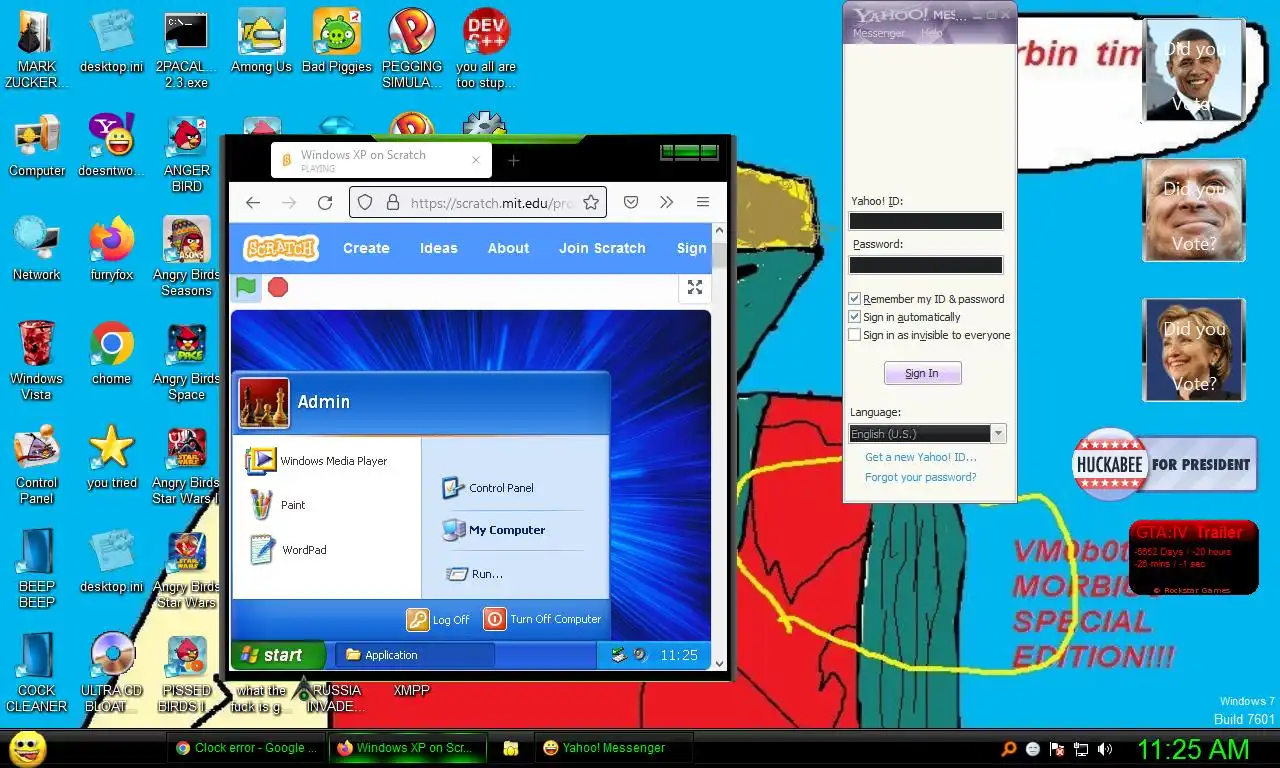Click the smiley Start orb on taskbar
This screenshot has width=1280, height=768.
click(x=28, y=748)
